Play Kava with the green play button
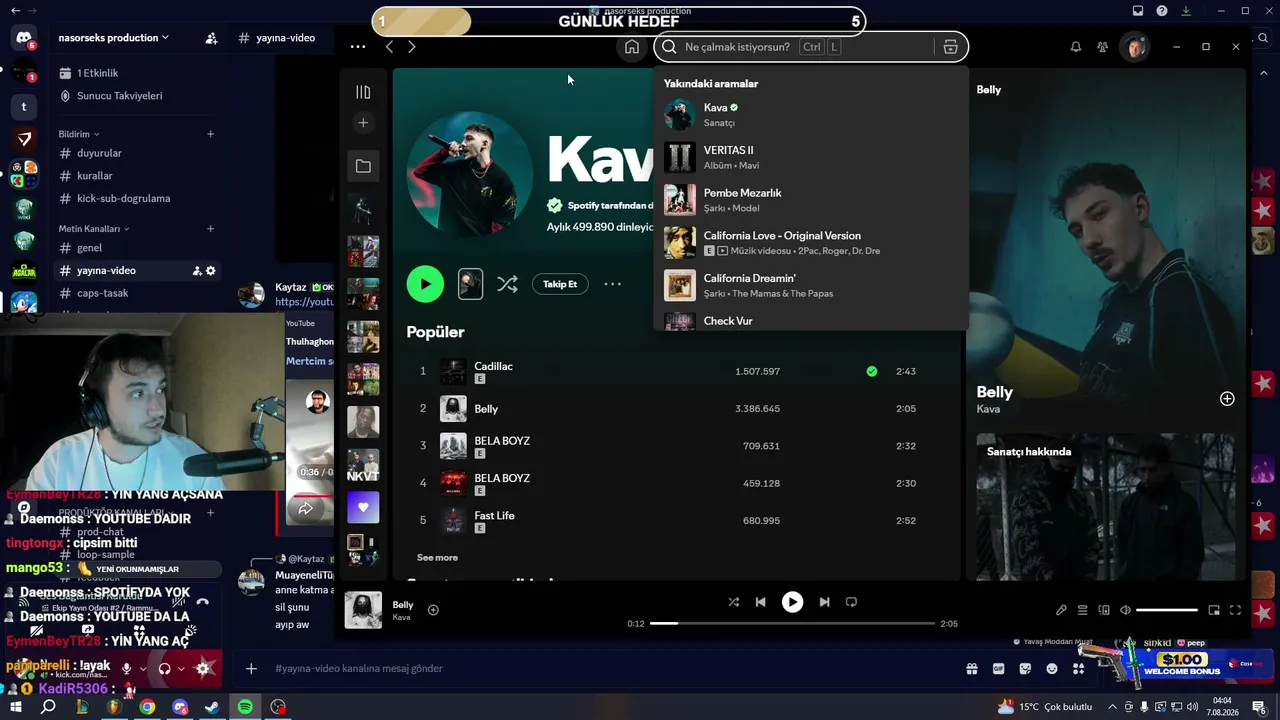 tap(425, 284)
